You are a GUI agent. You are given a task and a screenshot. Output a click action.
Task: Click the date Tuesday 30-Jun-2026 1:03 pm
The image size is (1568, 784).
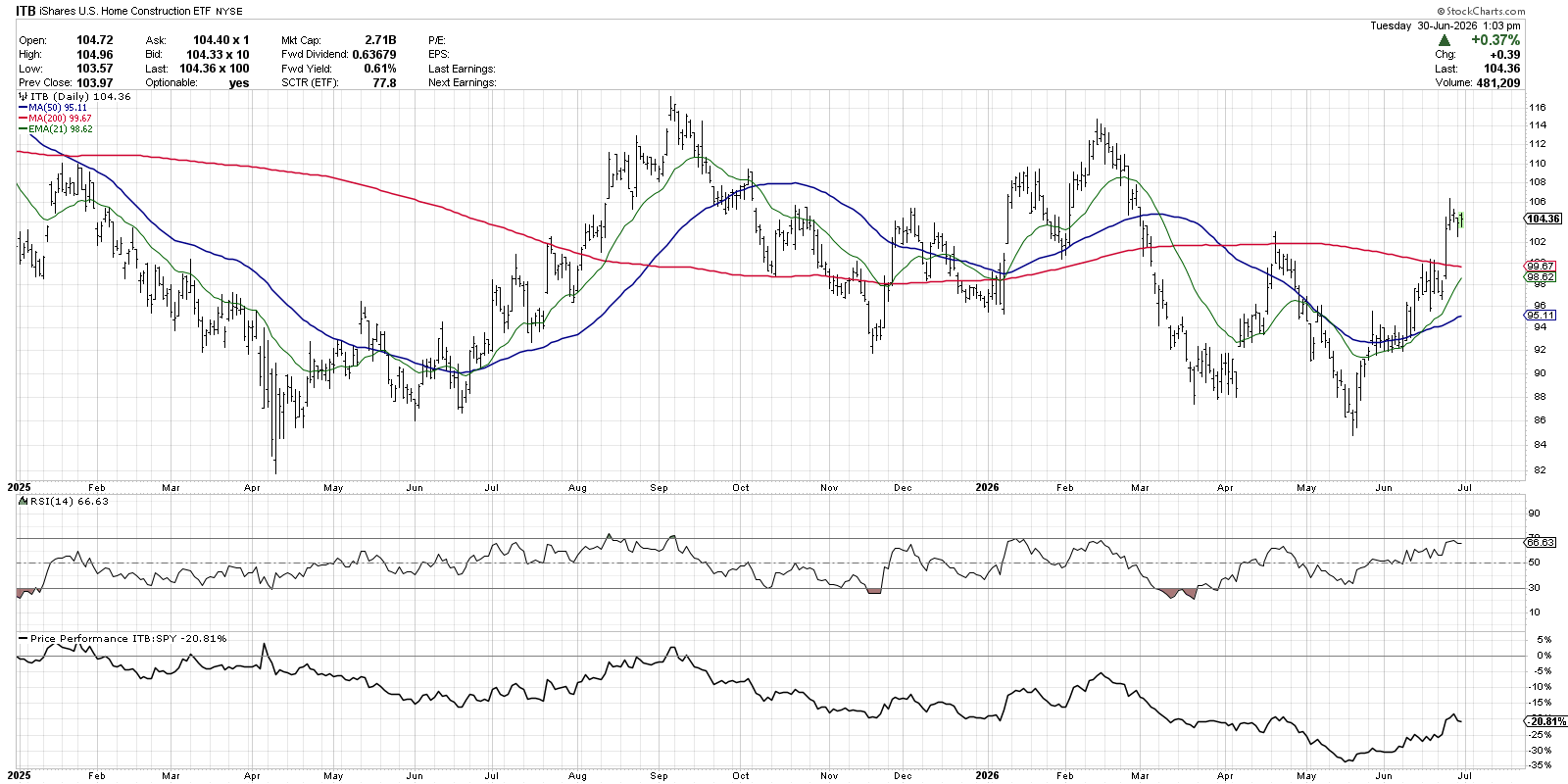[x=1445, y=25]
